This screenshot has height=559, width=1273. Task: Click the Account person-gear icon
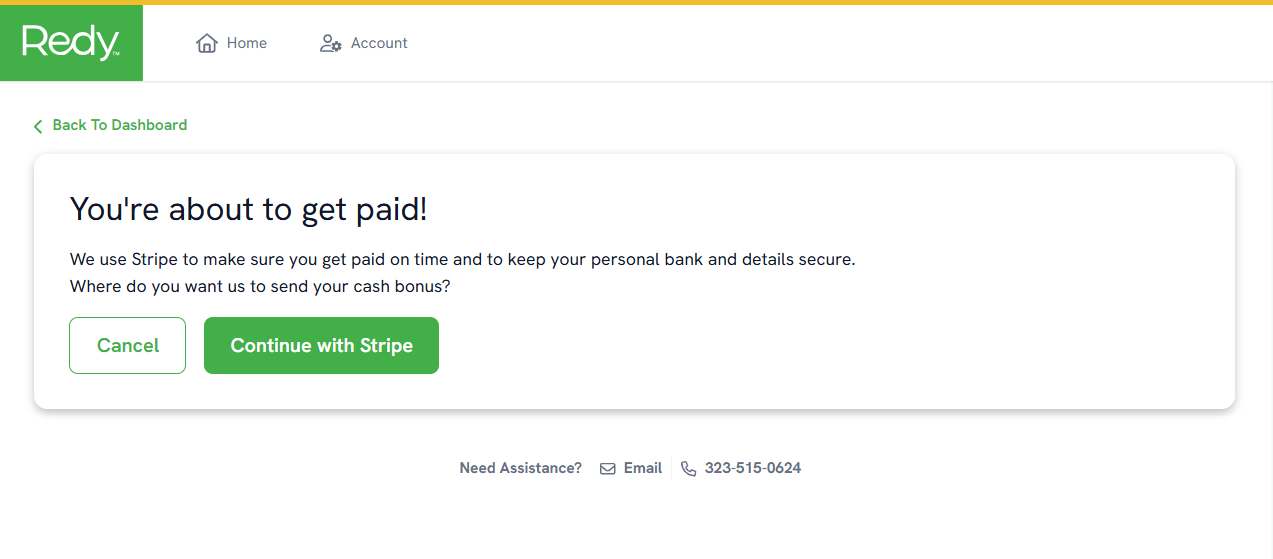[x=331, y=43]
